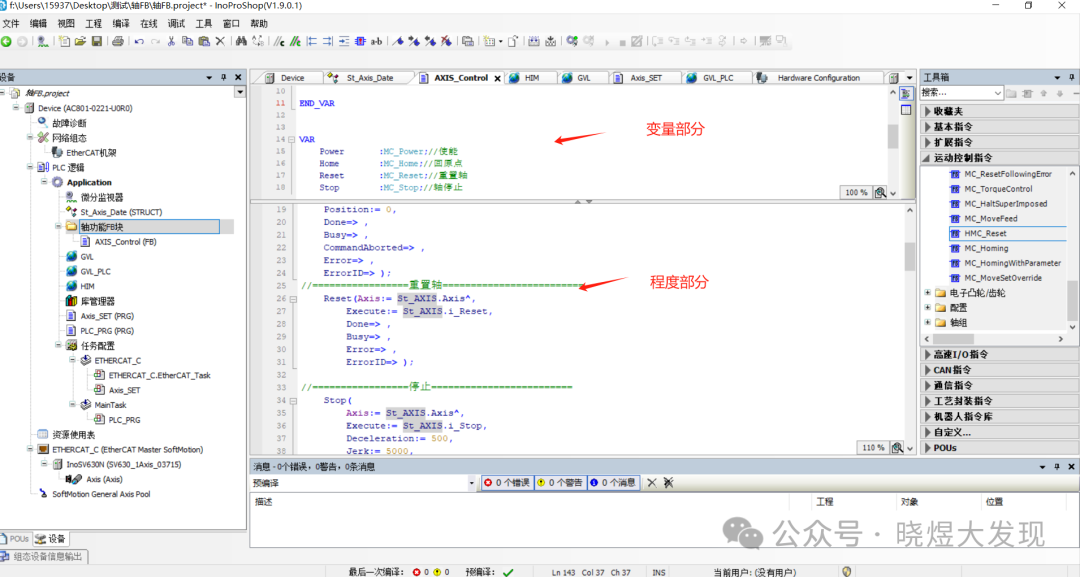Click the Save icon in the toolbar
The width and height of the screenshot is (1080, 577).
pyautogui.click(x=97, y=41)
